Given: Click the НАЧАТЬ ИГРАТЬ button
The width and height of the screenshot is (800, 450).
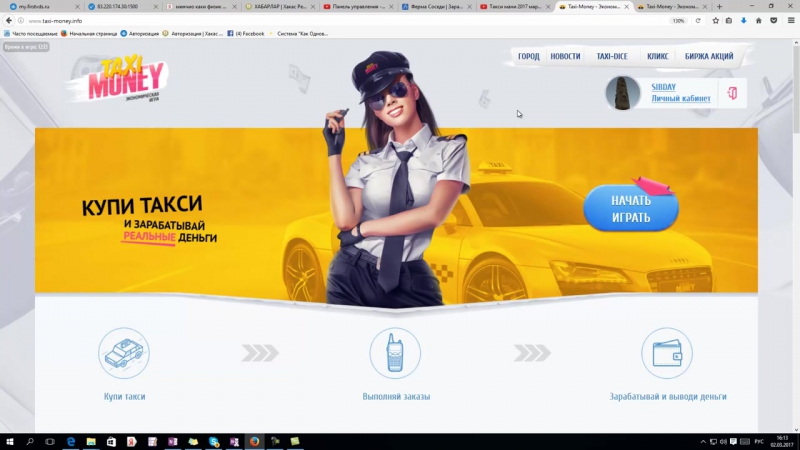Looking at the screenshot, I should click(631, 208).
